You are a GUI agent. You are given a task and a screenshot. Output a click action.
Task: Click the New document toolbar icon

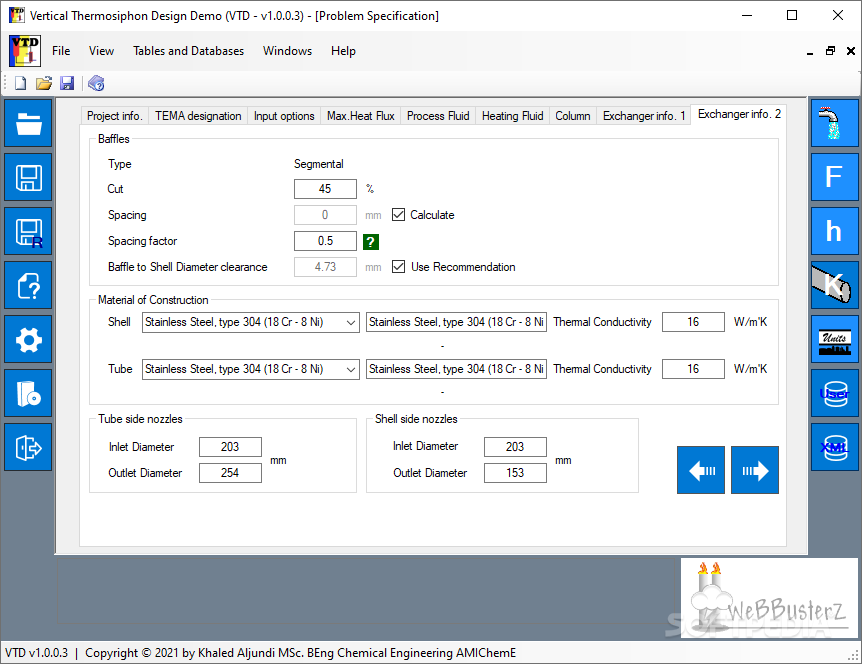[x=20, y=84]
